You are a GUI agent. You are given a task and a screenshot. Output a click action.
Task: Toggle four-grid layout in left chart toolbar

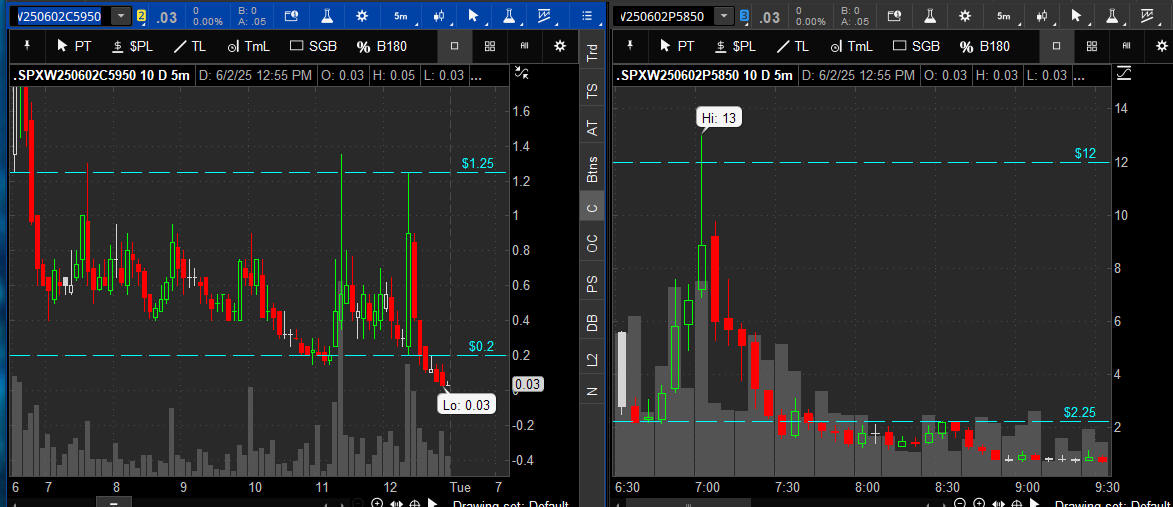tap(489, 46)
